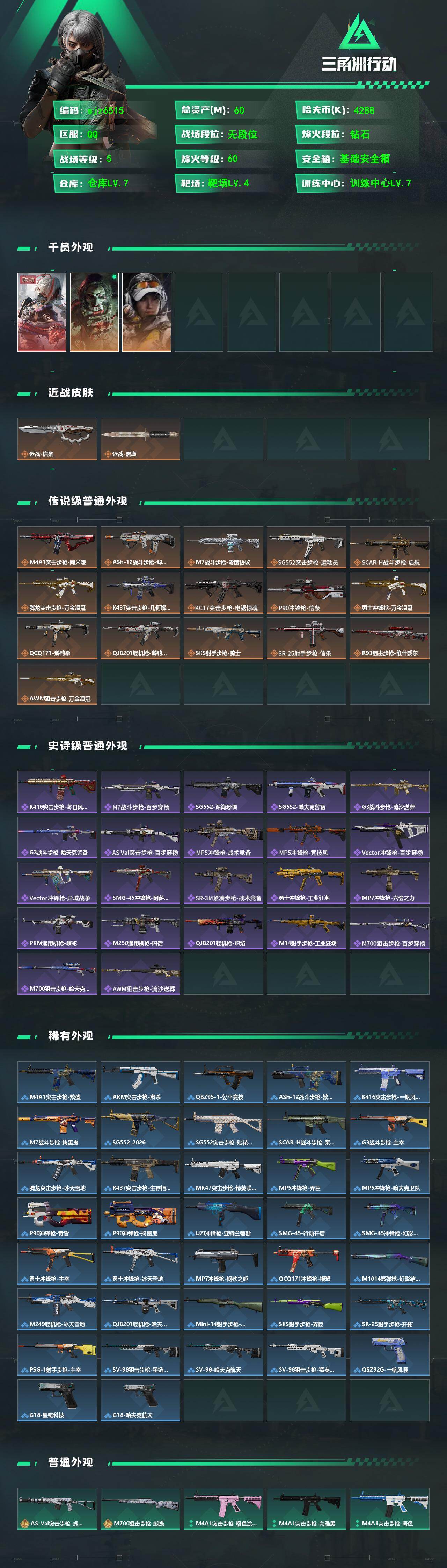The image size is (447, 1568).
Task: Select the M4A1突击步枪-阿米娅 legendary skin
Action: click(x=57, y=547)
